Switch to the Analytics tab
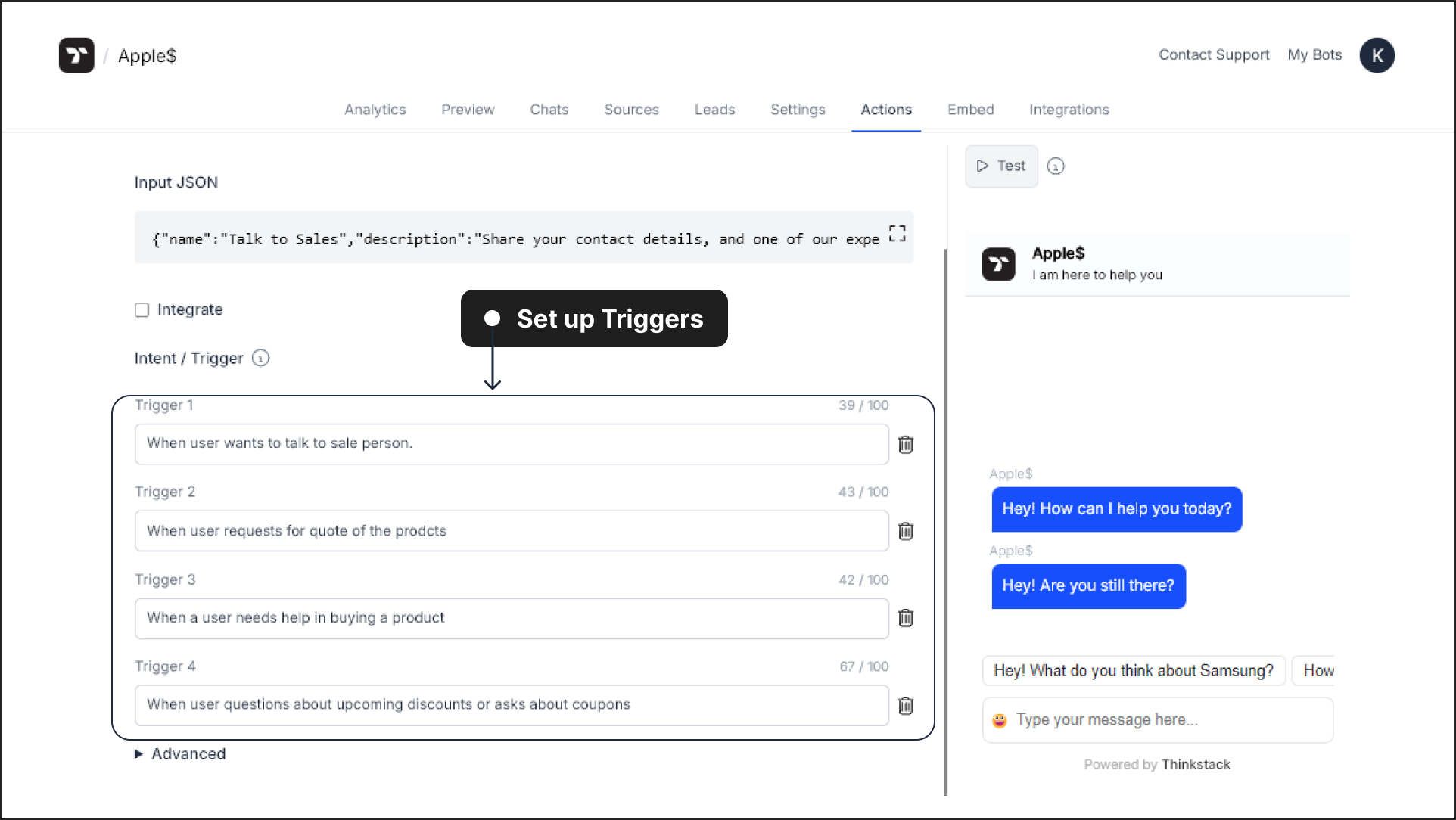This screenshot has height=820, width=1456. coord(375,109)
